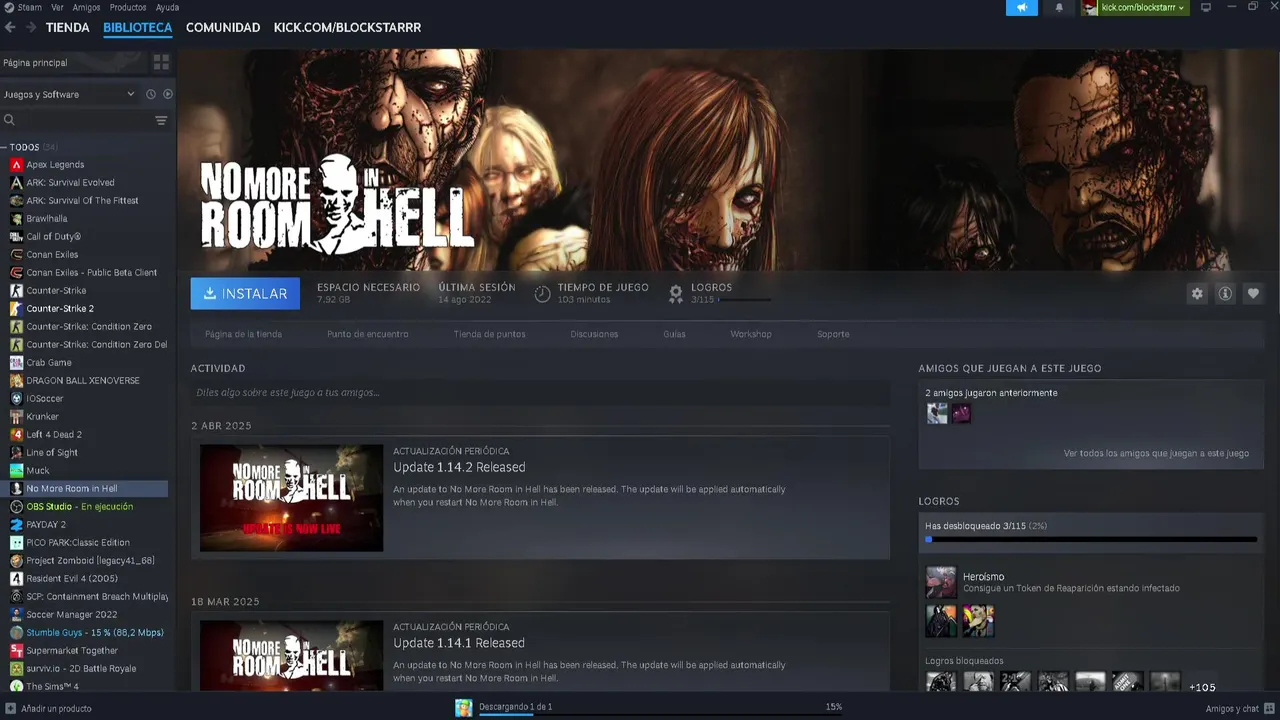
Task: Click the forward navigation arrow
Action: 31,28
